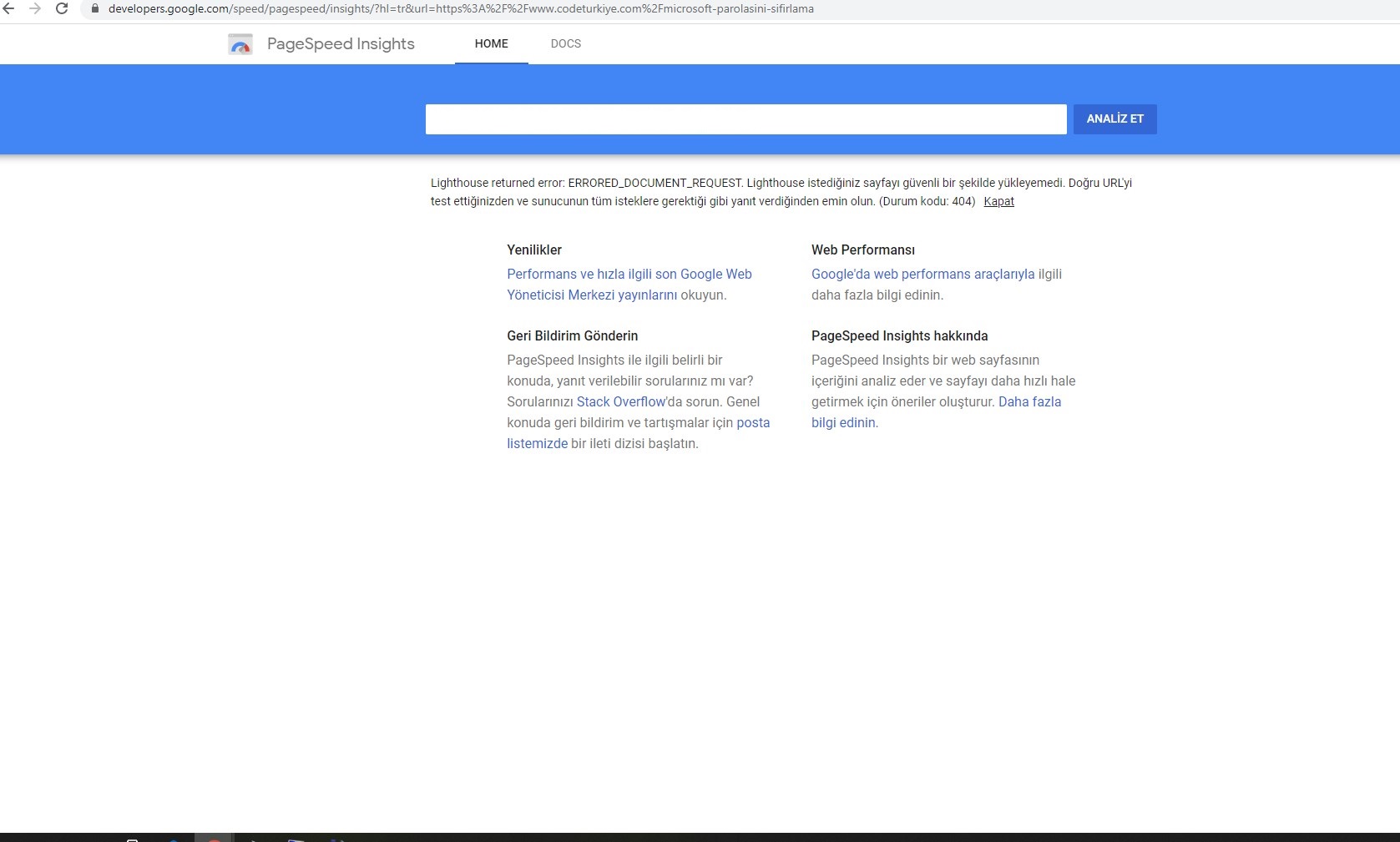Click the browser forward arrow
The height and width of the screenshot is (842, 1400).
(x=35, y=8)
